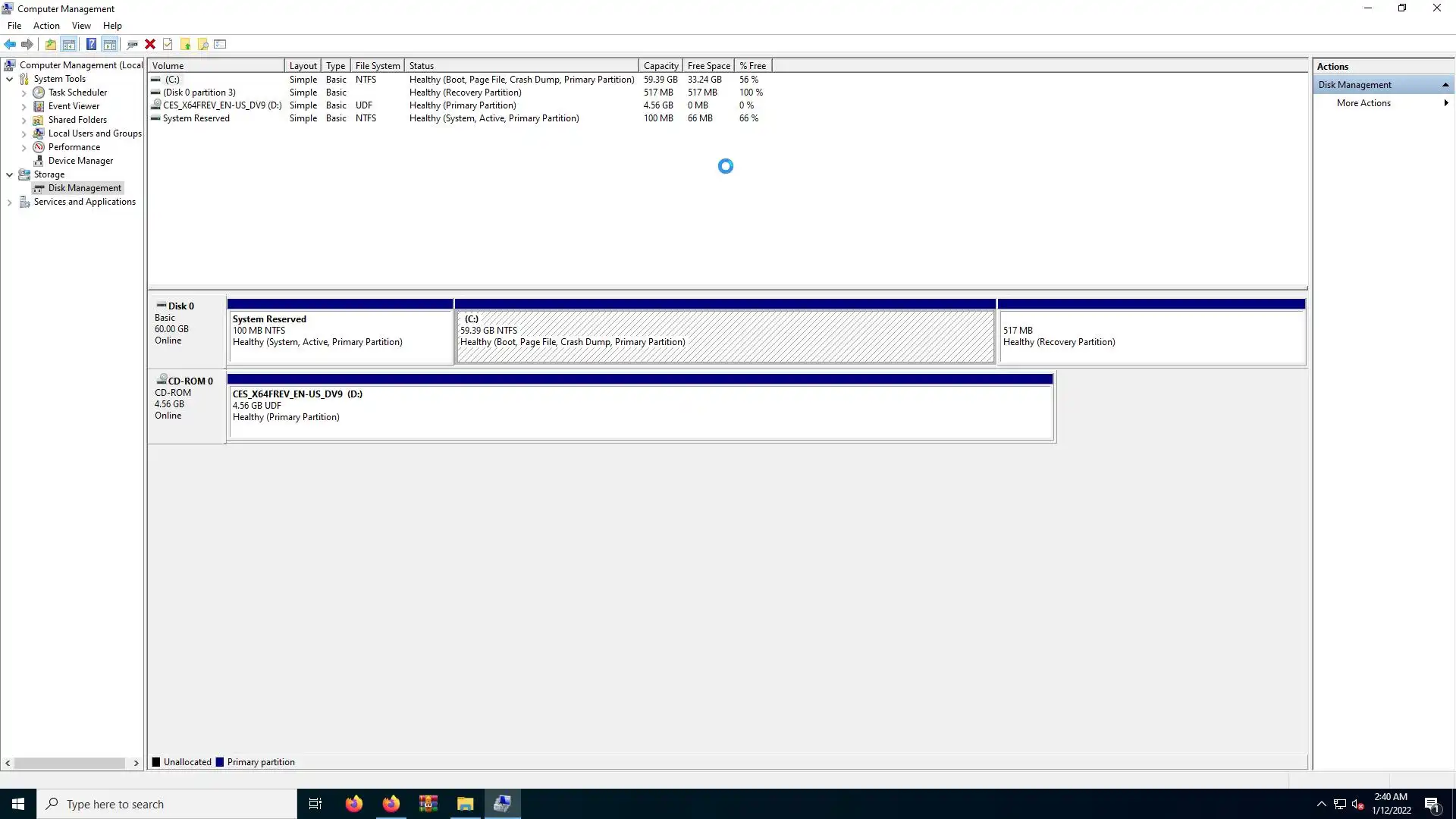Click the checklist settings toolbar icon
The height and width of the screenshot is (819, 1456).
click(x=221, y=44)
